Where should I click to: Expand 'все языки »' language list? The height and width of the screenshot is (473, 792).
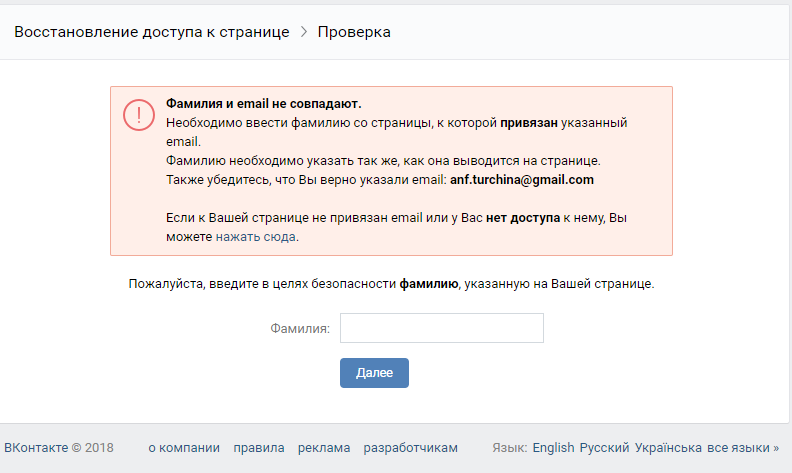[743, 448]
